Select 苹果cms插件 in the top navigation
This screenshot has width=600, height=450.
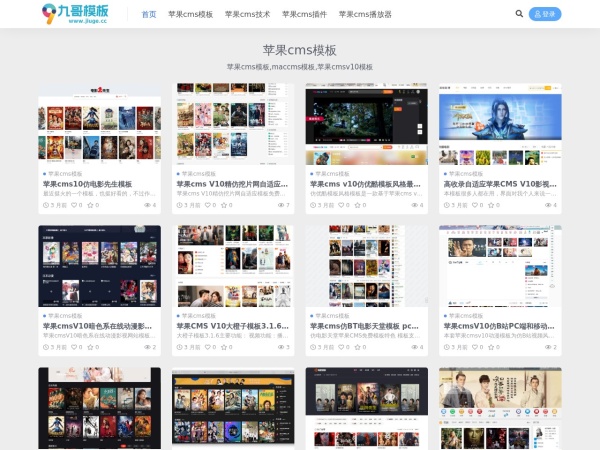point(304,15)
